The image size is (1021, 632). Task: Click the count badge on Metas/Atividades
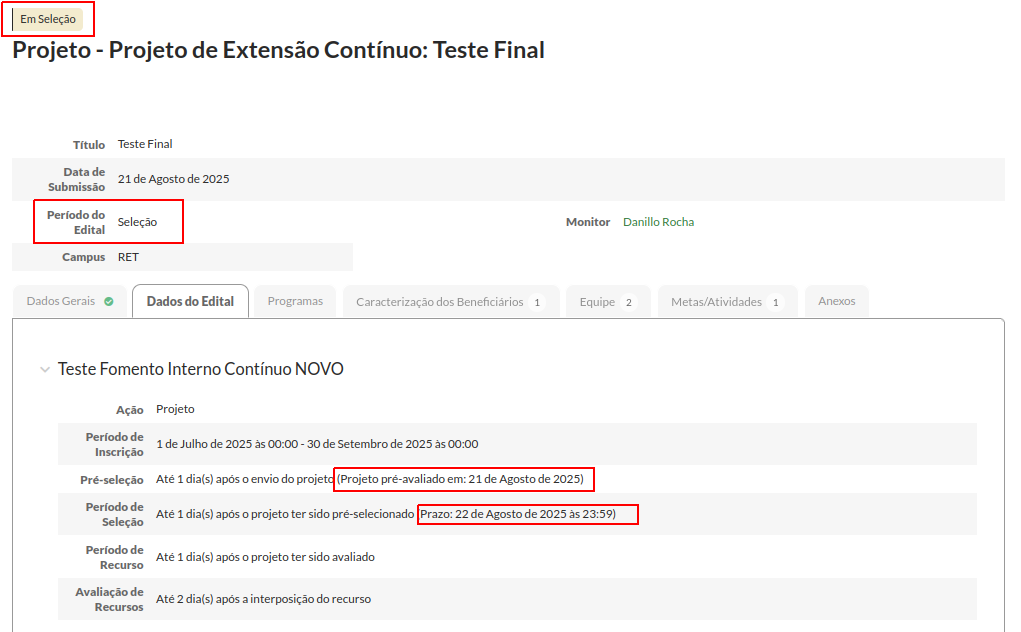tap(775, 302)
